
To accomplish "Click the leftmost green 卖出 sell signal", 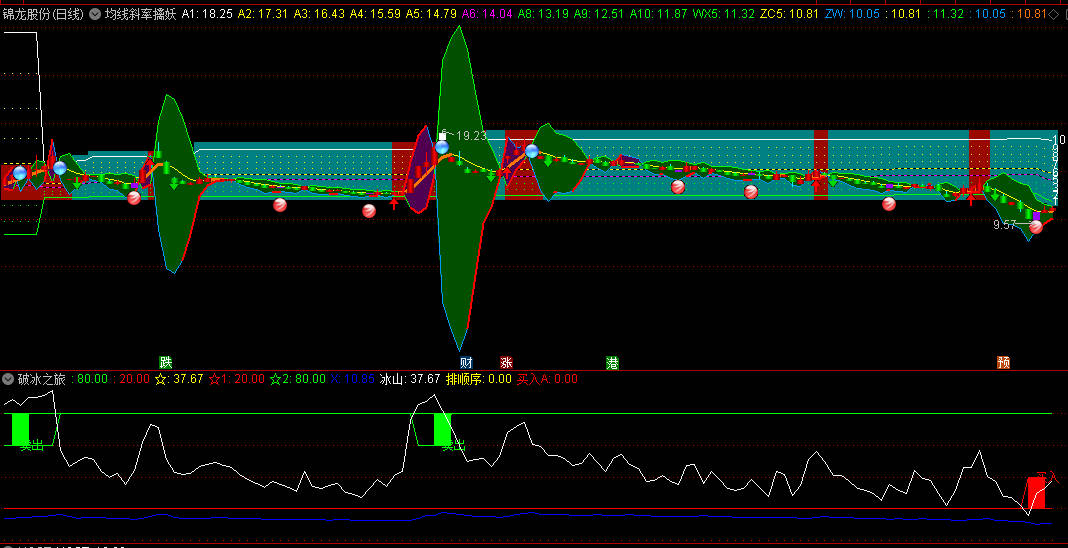I will (x=31, y=446).
